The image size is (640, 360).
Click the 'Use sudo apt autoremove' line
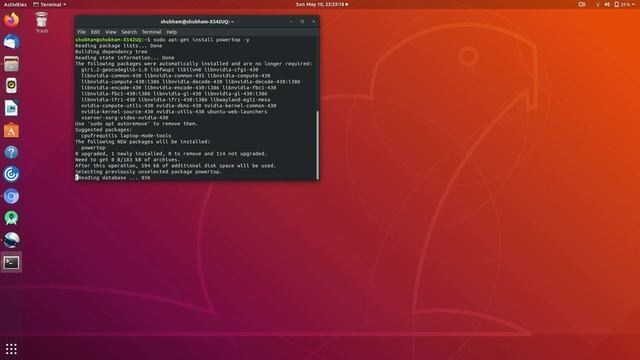(136, 124)
